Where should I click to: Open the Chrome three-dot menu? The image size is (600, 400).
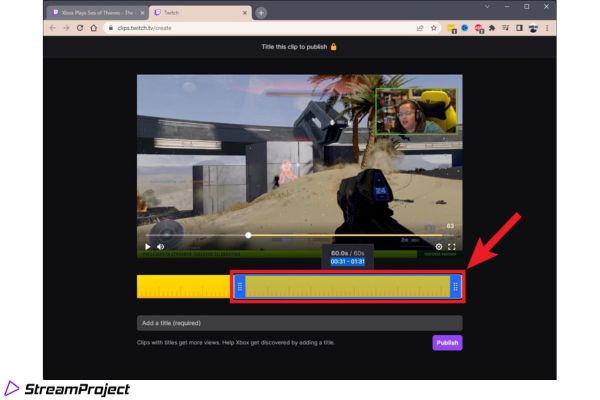(547, 28)
